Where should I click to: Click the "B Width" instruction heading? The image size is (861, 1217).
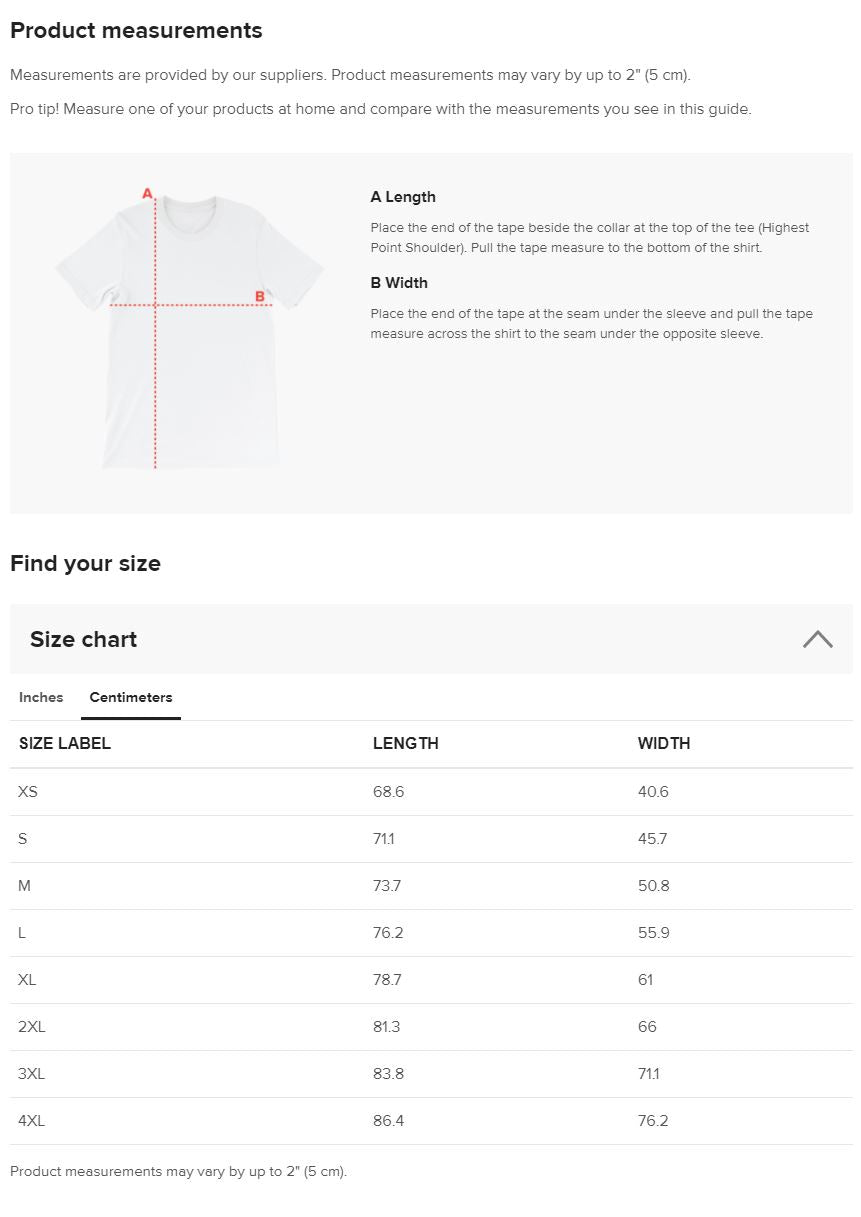pos(399,283)
